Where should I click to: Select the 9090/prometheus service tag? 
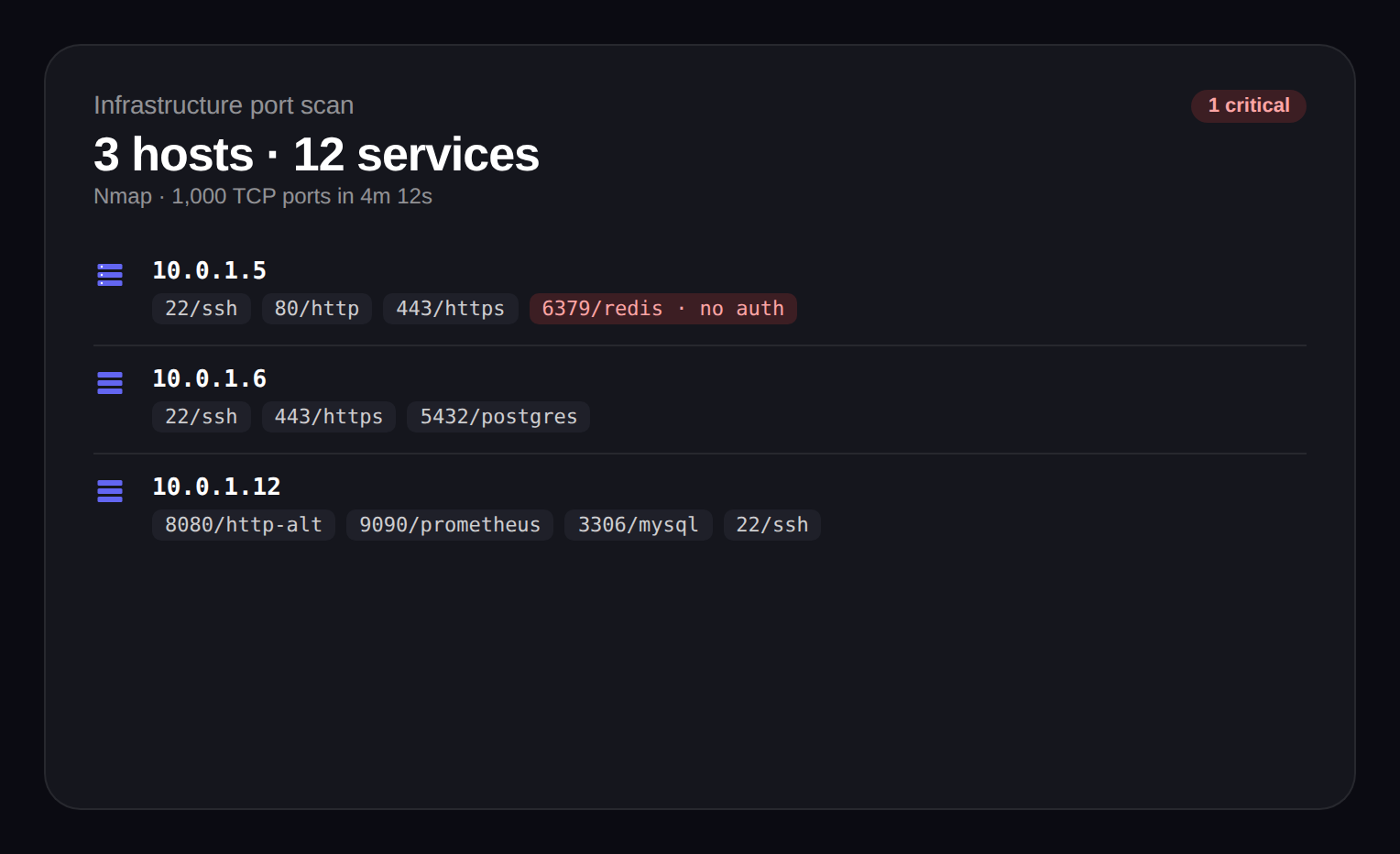(x=449, y=525)
